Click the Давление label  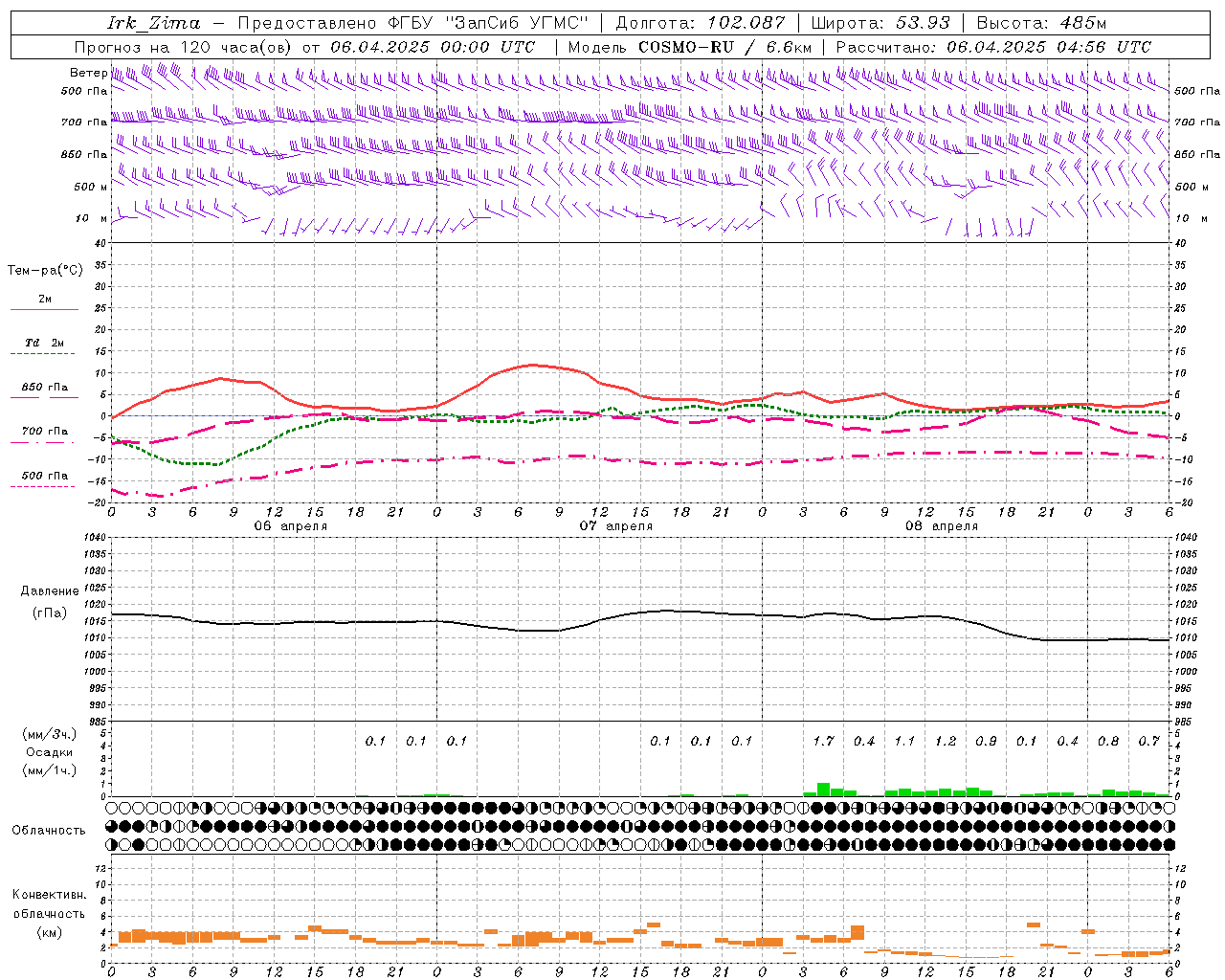(50, 591)
